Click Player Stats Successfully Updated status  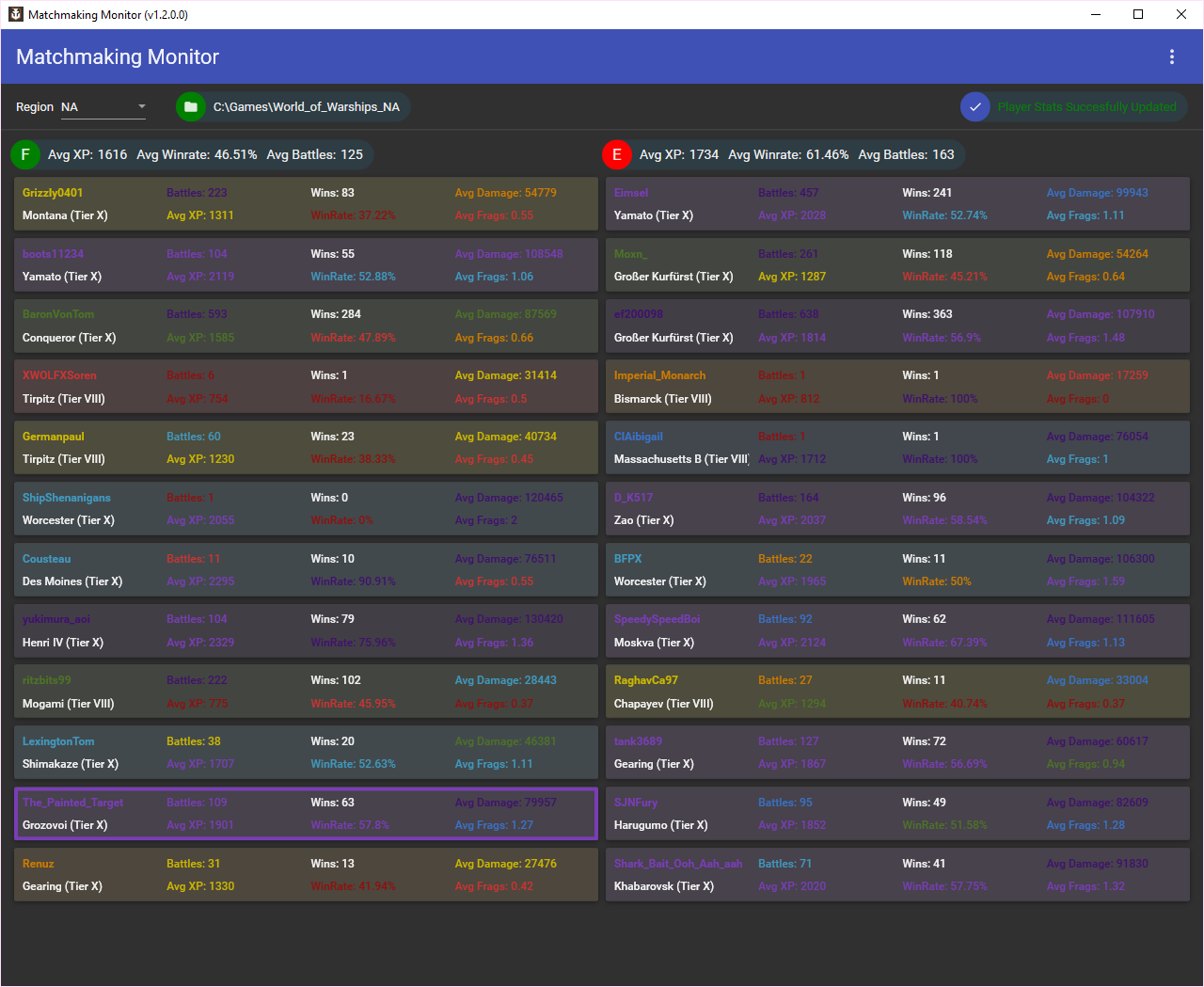tap(1086, 107)
